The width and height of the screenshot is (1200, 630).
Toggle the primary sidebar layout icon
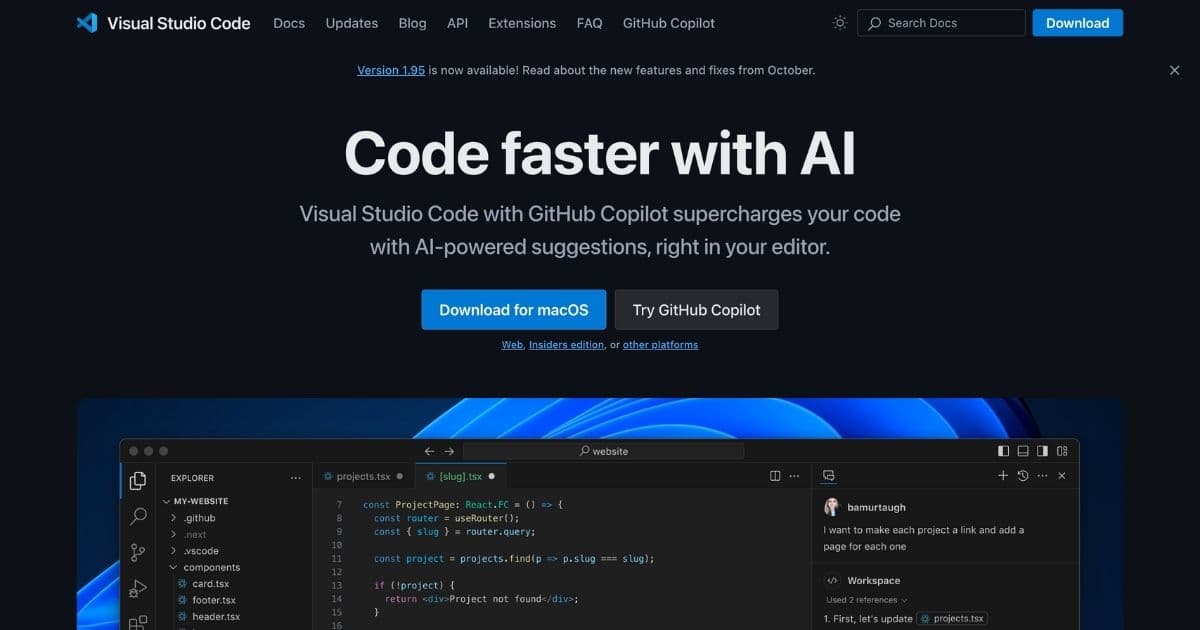coord(1004,451)
